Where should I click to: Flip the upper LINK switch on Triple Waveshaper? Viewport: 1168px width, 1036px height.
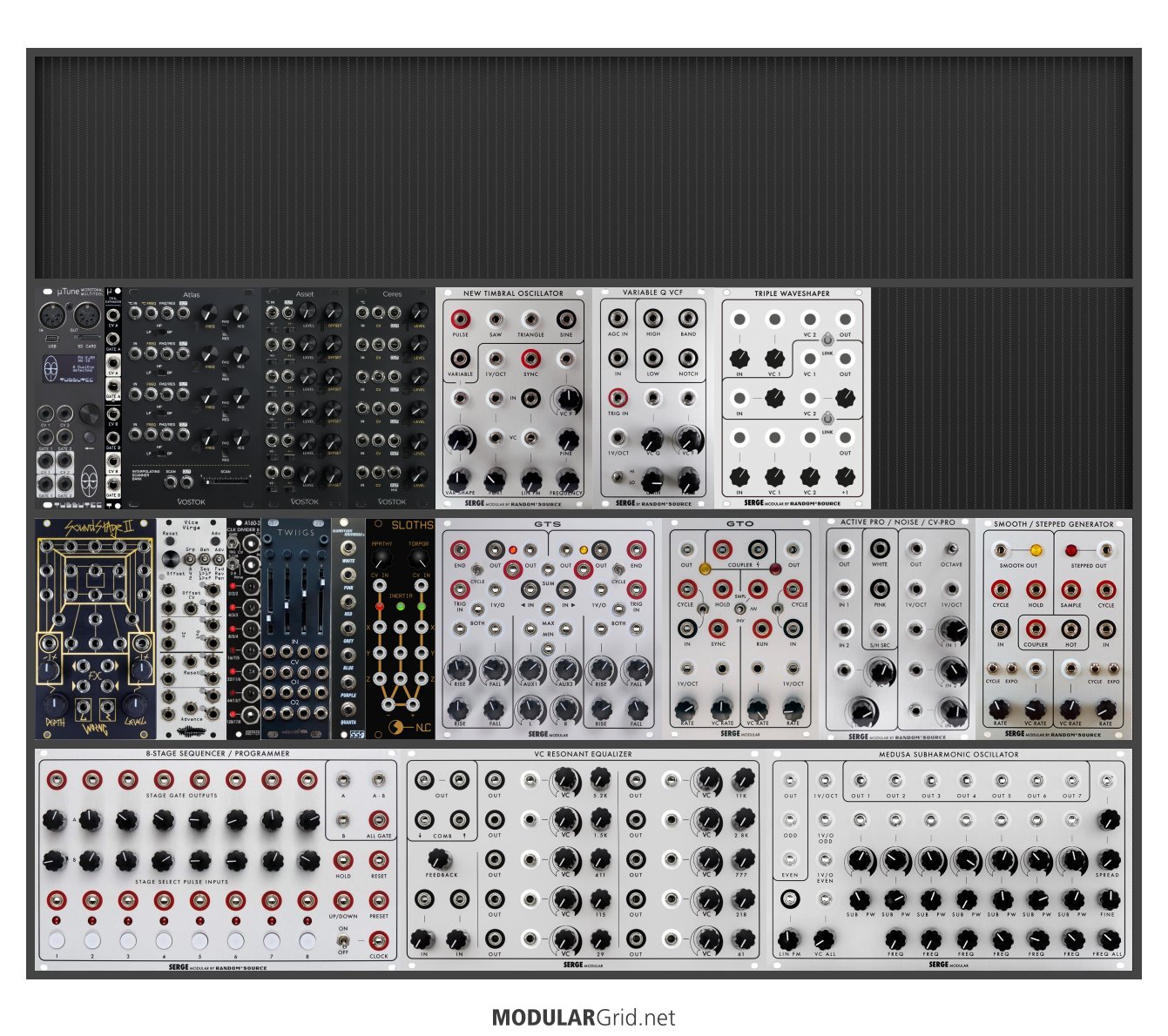(827, 340)
